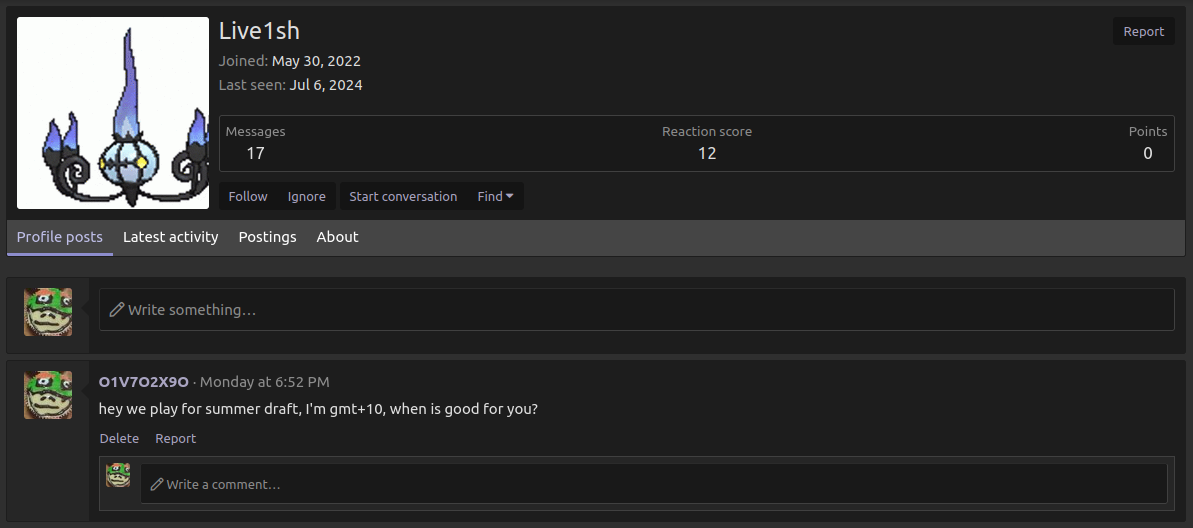
Task: Select the About tab
Action: [337, 237]
